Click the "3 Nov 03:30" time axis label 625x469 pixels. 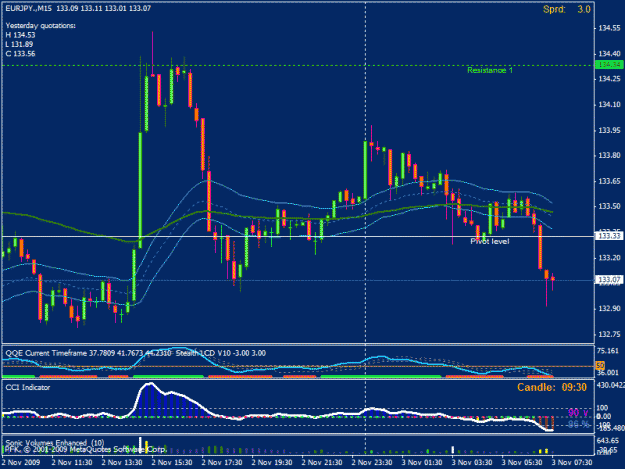tap(472, 463)
